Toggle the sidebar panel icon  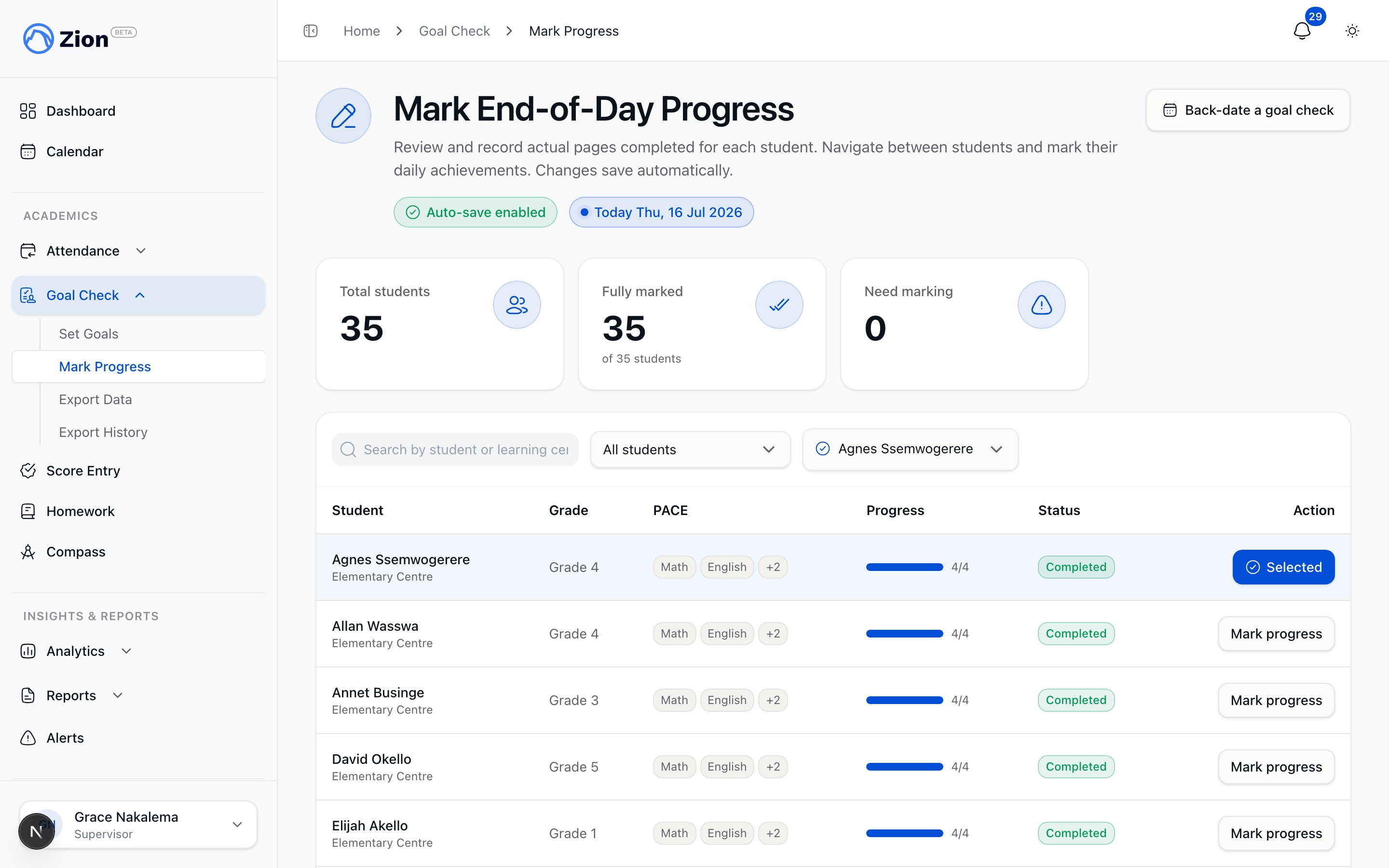click(311, 31)
